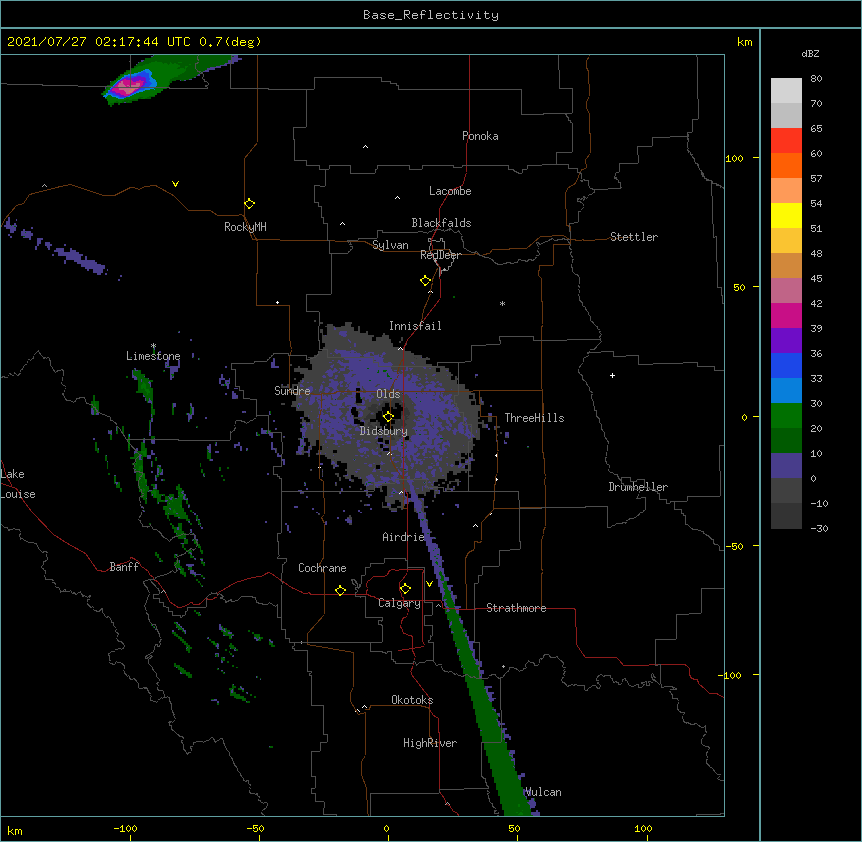862x842 pixels.
Task: Click the 2021/07/27 02:17:44 UTC timestamp
Action: (x=134, y=42)
